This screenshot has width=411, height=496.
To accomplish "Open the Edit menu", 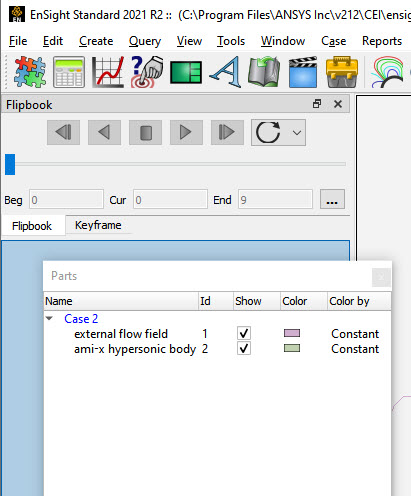I will point(53,41).
